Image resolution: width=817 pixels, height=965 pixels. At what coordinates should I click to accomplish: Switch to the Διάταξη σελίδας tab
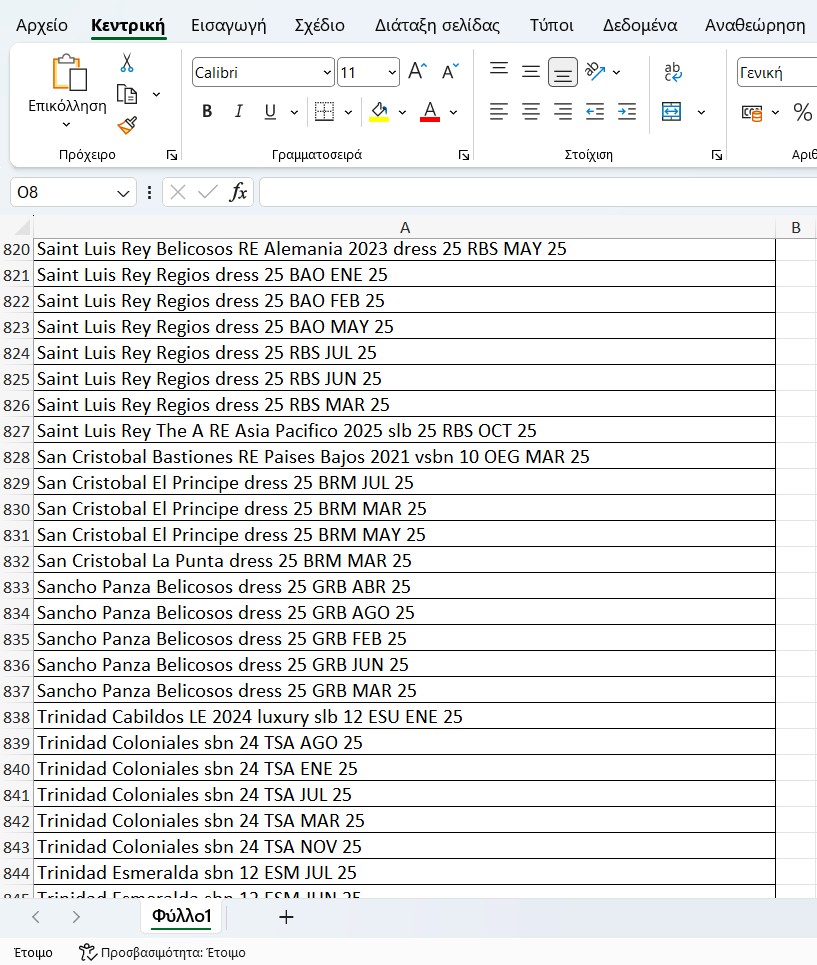pos(437,25)
